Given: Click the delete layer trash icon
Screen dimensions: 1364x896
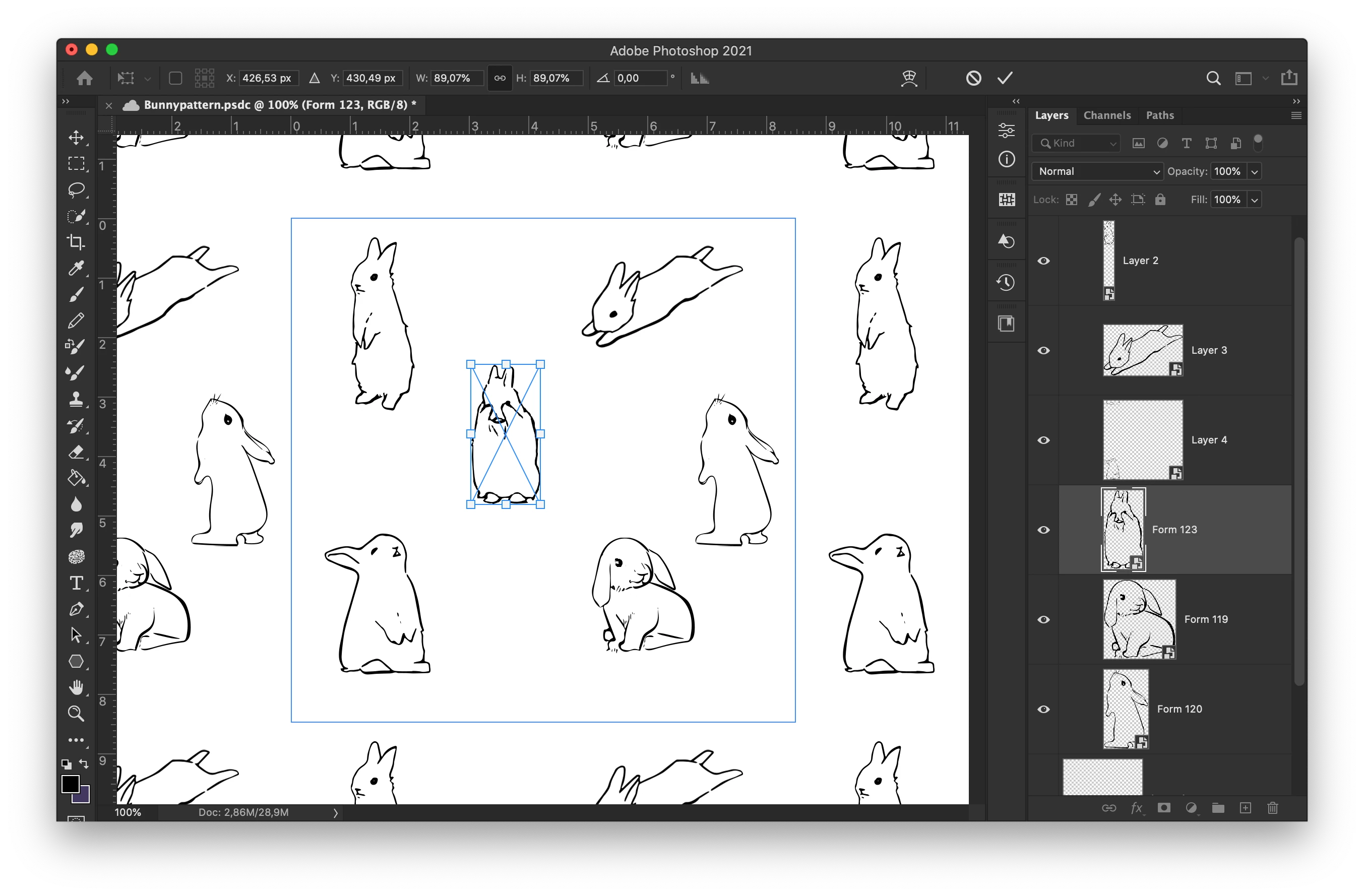Looking at the screenshot, I should [1272, 808].
